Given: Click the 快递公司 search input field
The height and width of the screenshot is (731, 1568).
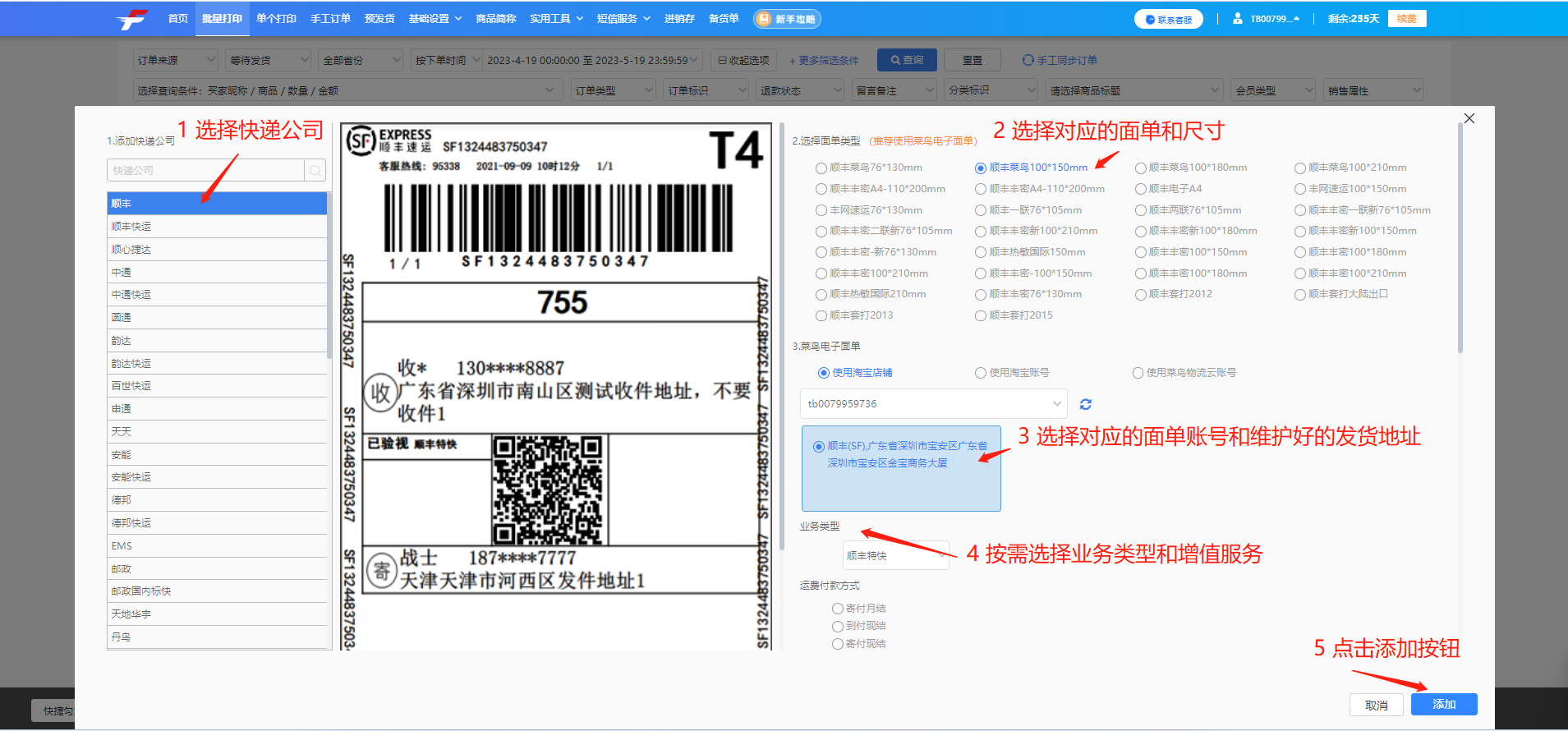Looking at the screenshot, I should [205, 171].
